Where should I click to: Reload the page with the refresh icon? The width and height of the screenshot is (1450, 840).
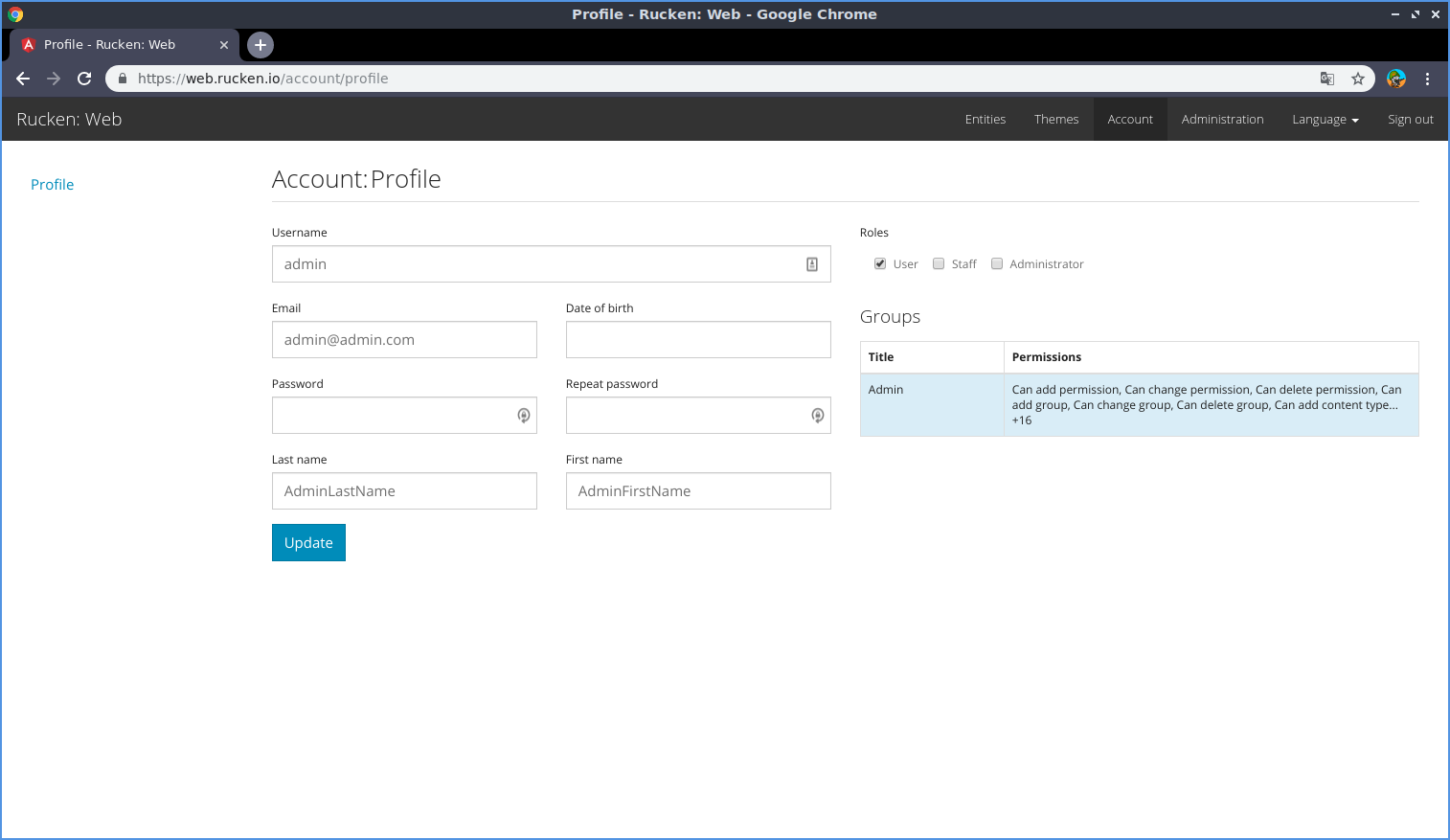tap(84, 79)
